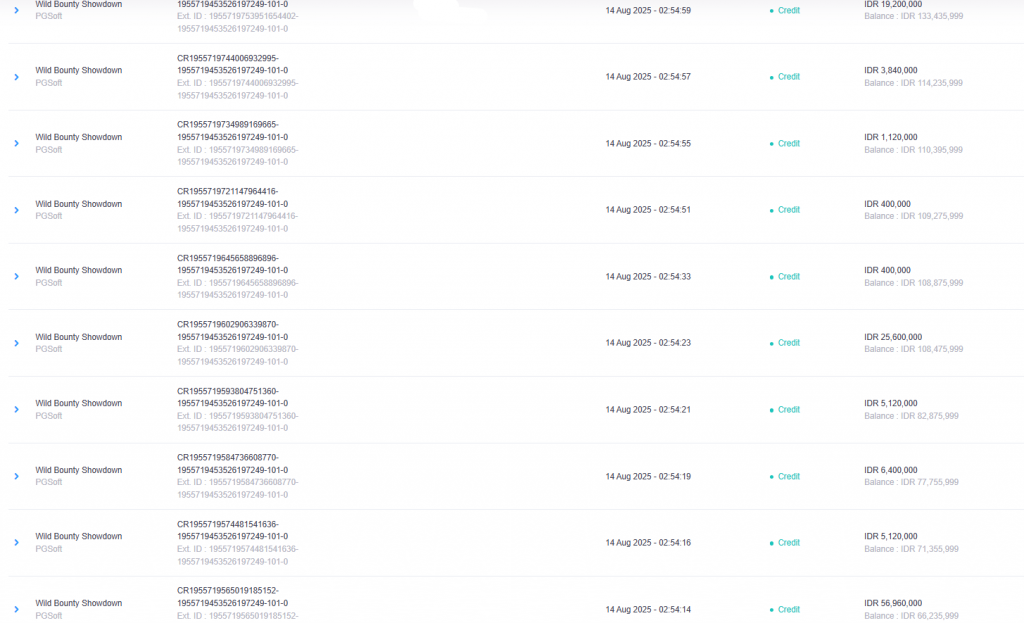Select transaction ID CR1955719602906339870
Image resolution: width=1024 pixels, height=623 pixels.
tap(227, 325)
